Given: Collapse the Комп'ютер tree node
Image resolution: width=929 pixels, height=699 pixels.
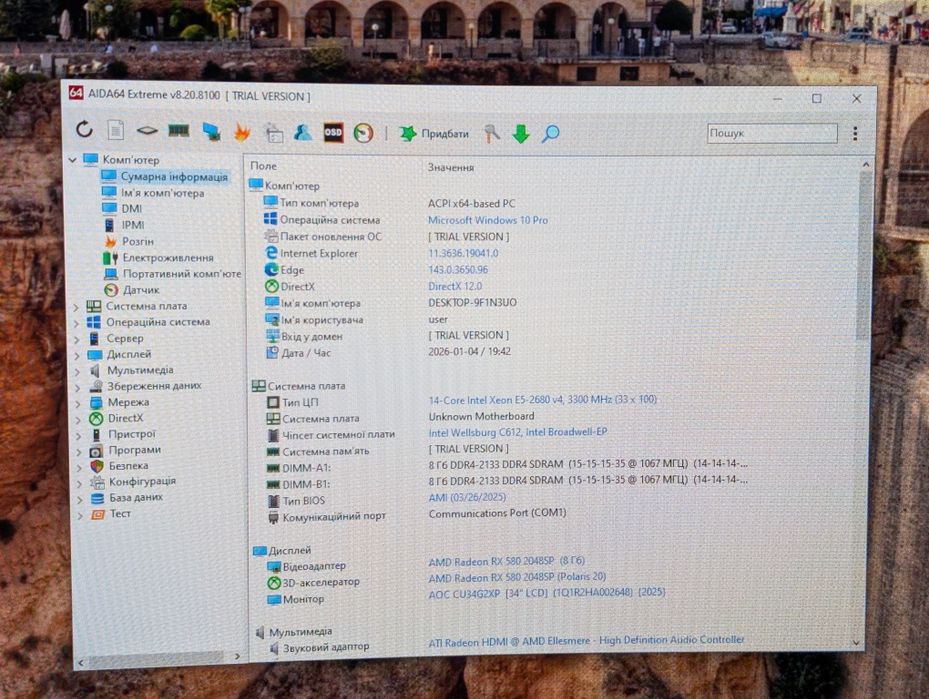Looking at the screenshot, I should tap(73, 159).
